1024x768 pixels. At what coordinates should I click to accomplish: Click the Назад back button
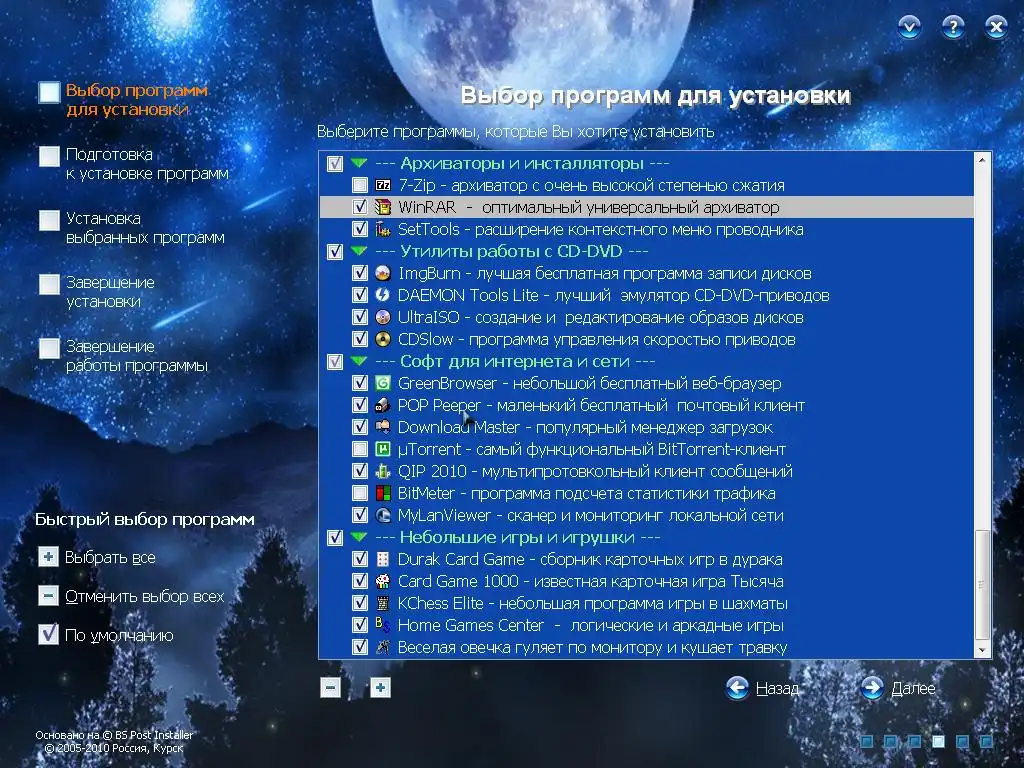762,688
